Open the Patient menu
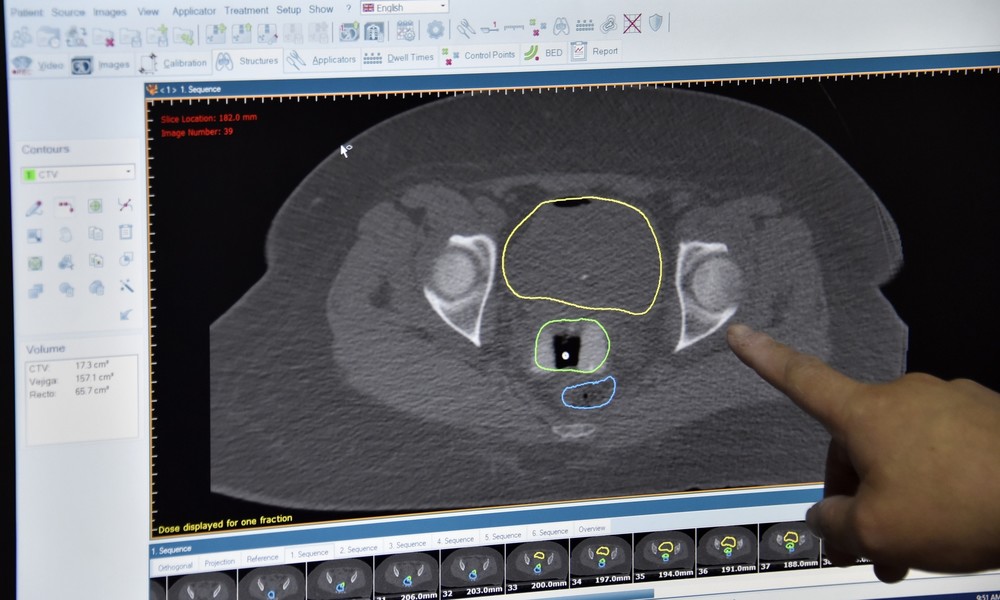Viewport: 1000px width, 600px height. coord(26,12)
